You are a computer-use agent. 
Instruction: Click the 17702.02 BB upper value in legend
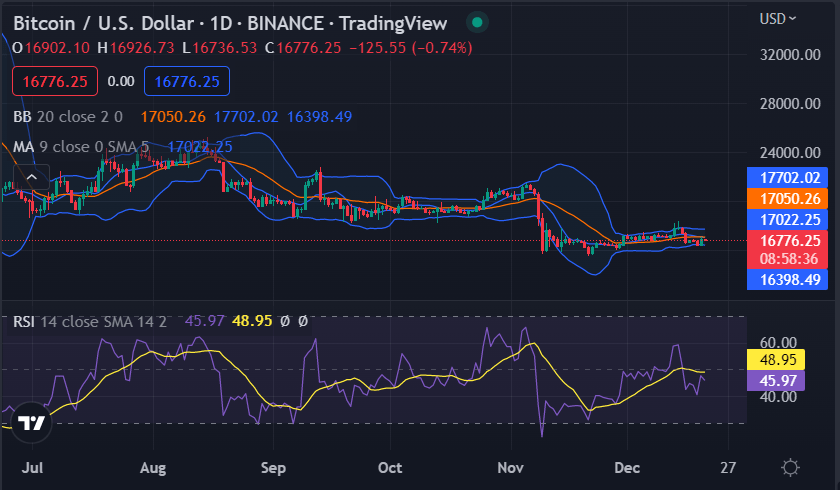246,117
